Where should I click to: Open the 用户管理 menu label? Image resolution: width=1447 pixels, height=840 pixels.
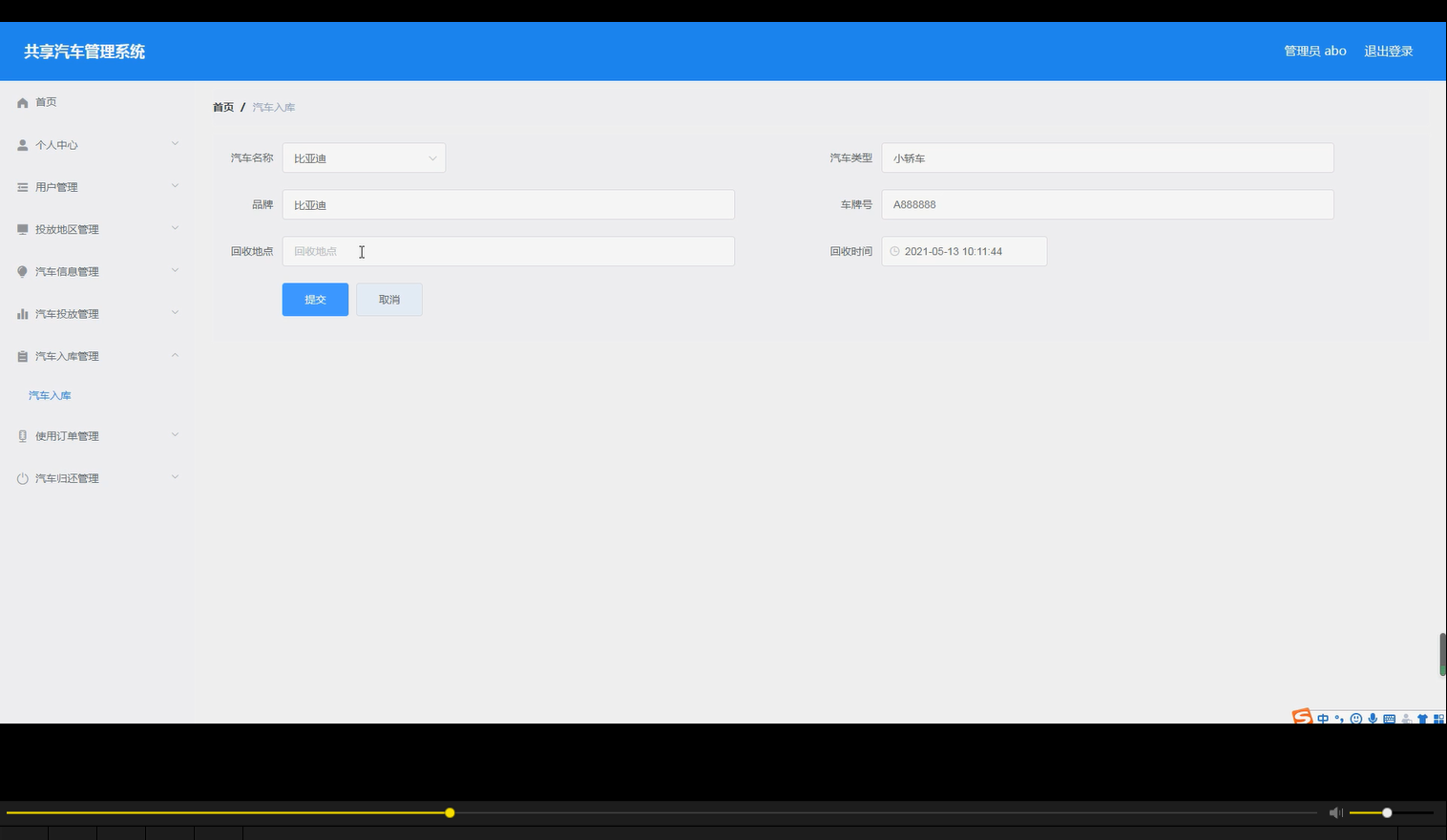[56, 187]
